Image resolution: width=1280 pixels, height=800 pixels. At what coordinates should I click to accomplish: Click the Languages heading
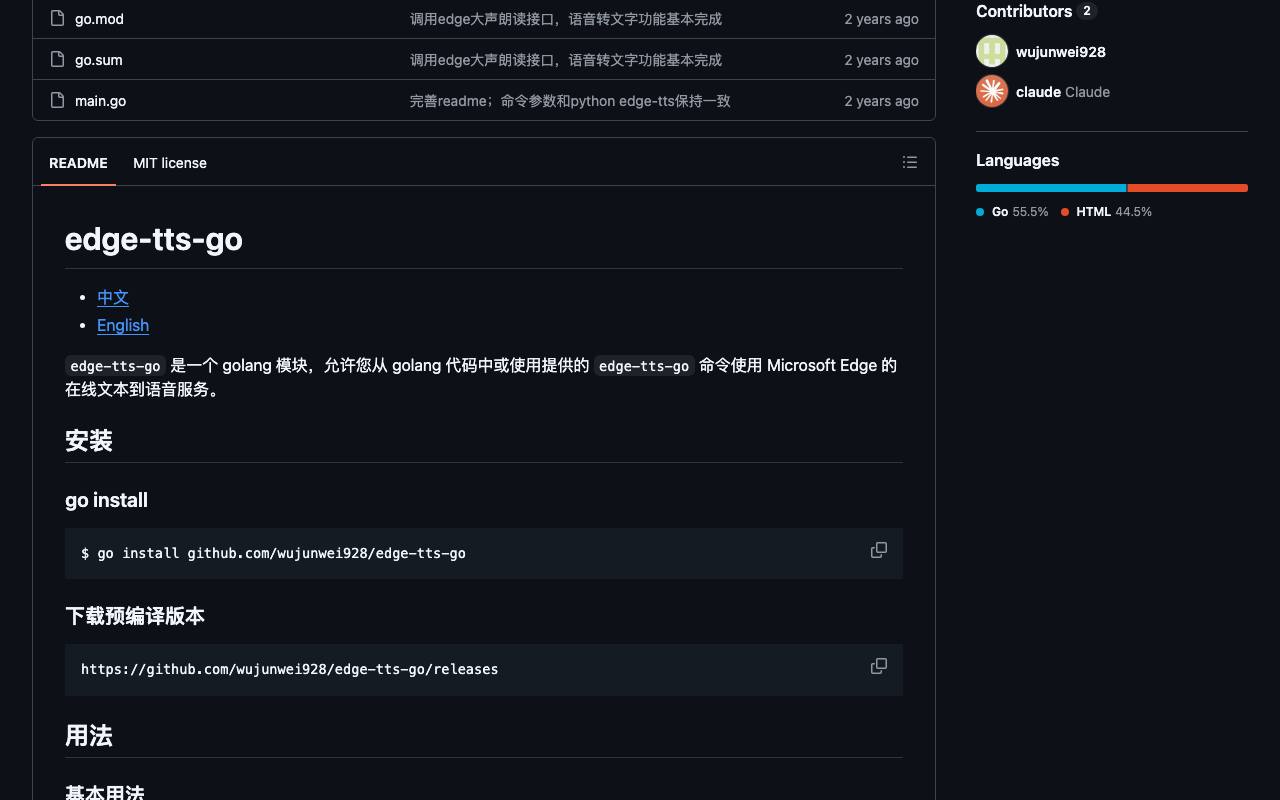[1017, 160]
